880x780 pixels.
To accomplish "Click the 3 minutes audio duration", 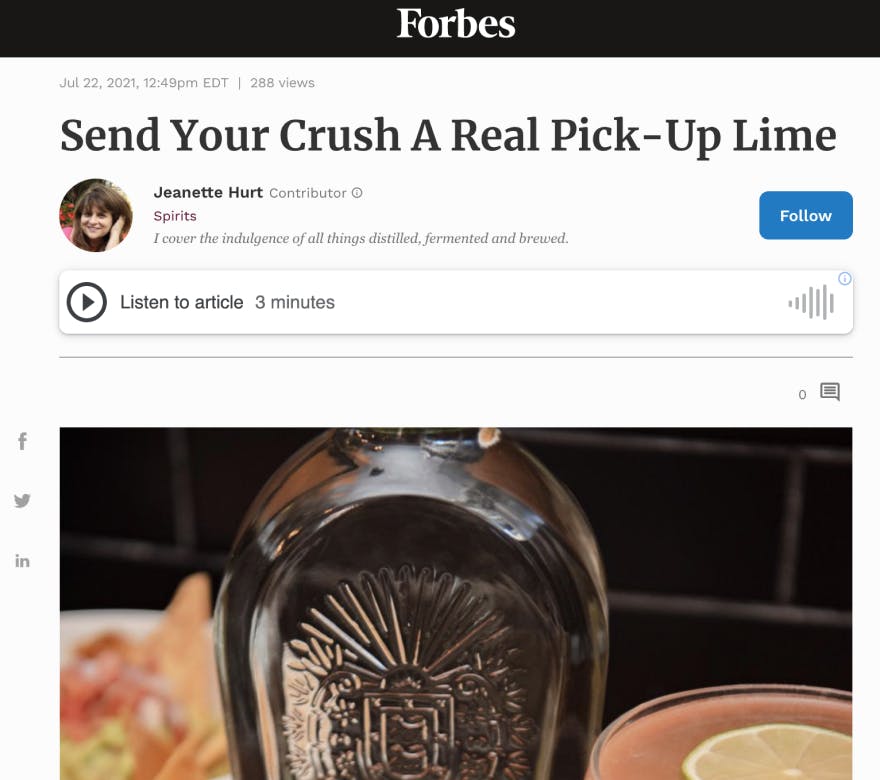I will 295,302.
